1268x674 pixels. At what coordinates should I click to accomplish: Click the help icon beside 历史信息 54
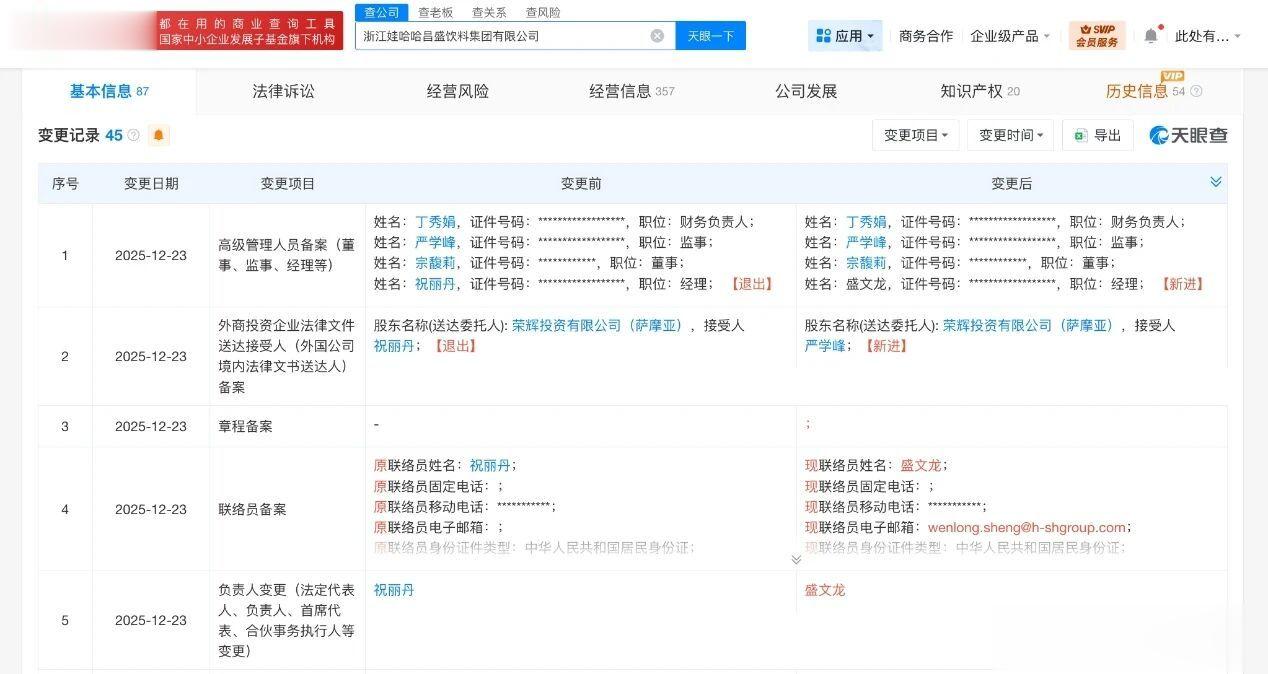[x=1196, y=92]
